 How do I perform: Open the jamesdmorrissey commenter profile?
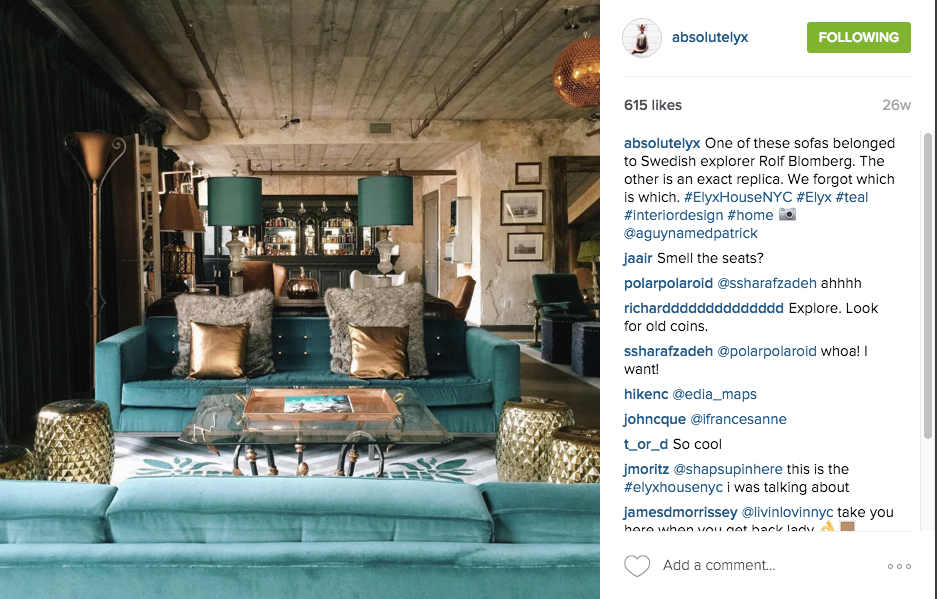tap(680, 512)
